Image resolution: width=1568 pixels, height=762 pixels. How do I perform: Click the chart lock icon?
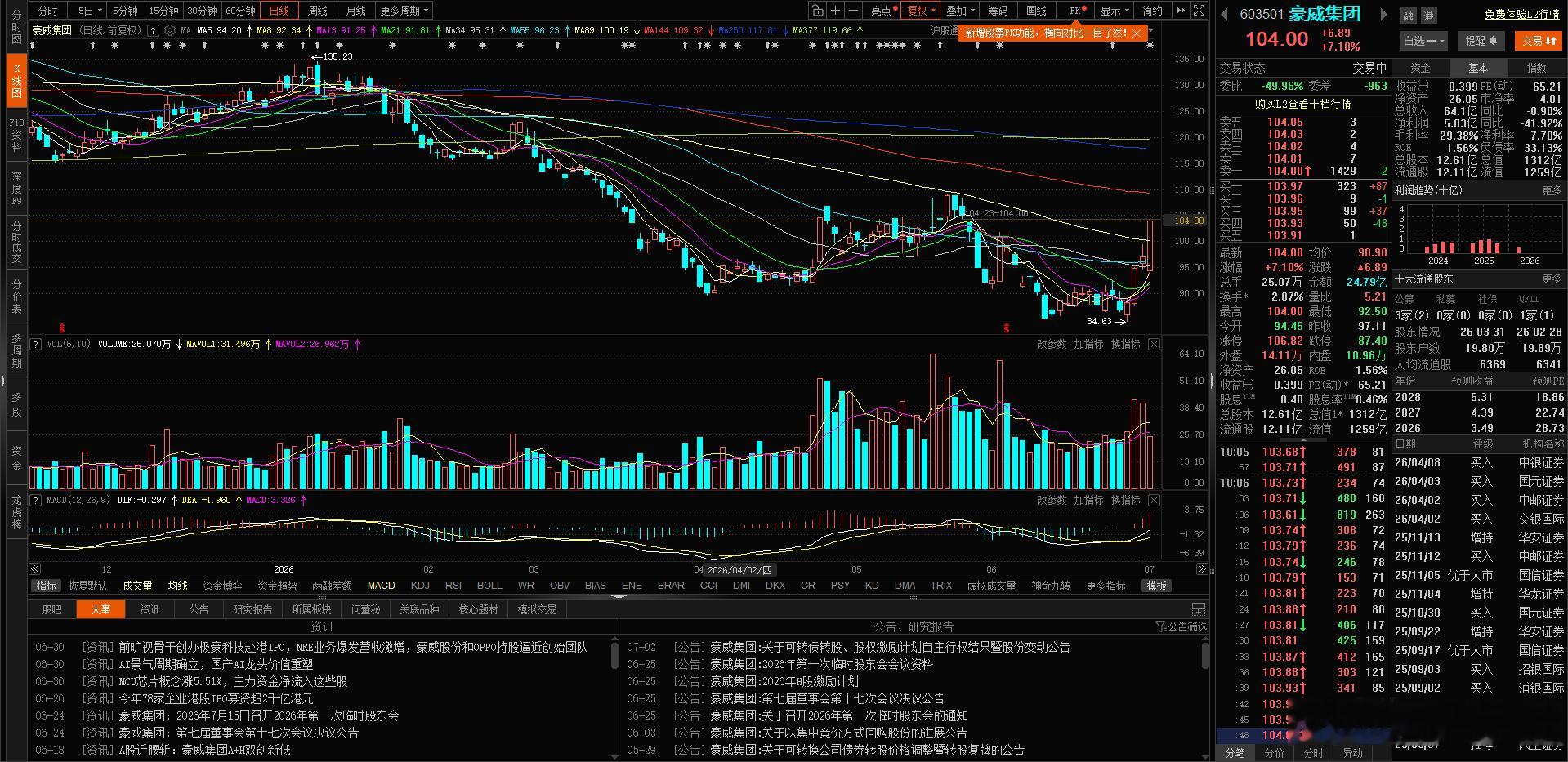817,11
